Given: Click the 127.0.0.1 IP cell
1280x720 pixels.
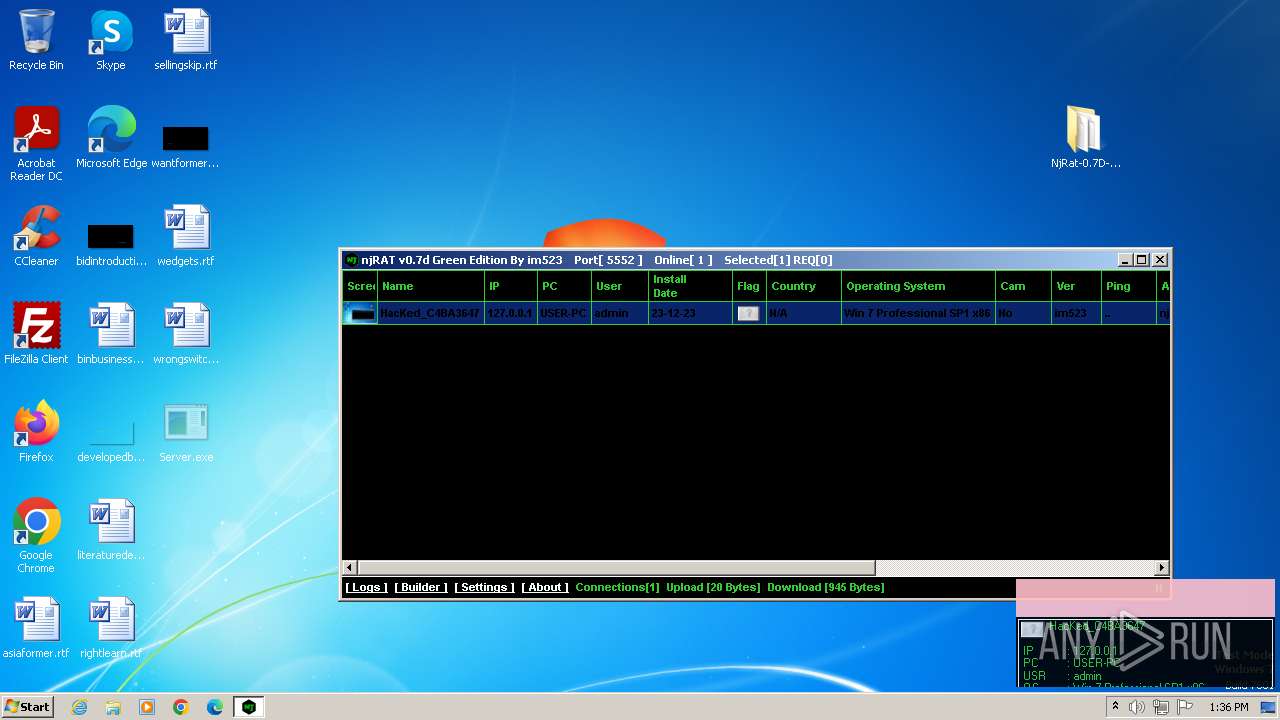Looking at the screenshot, I should 510,313.
